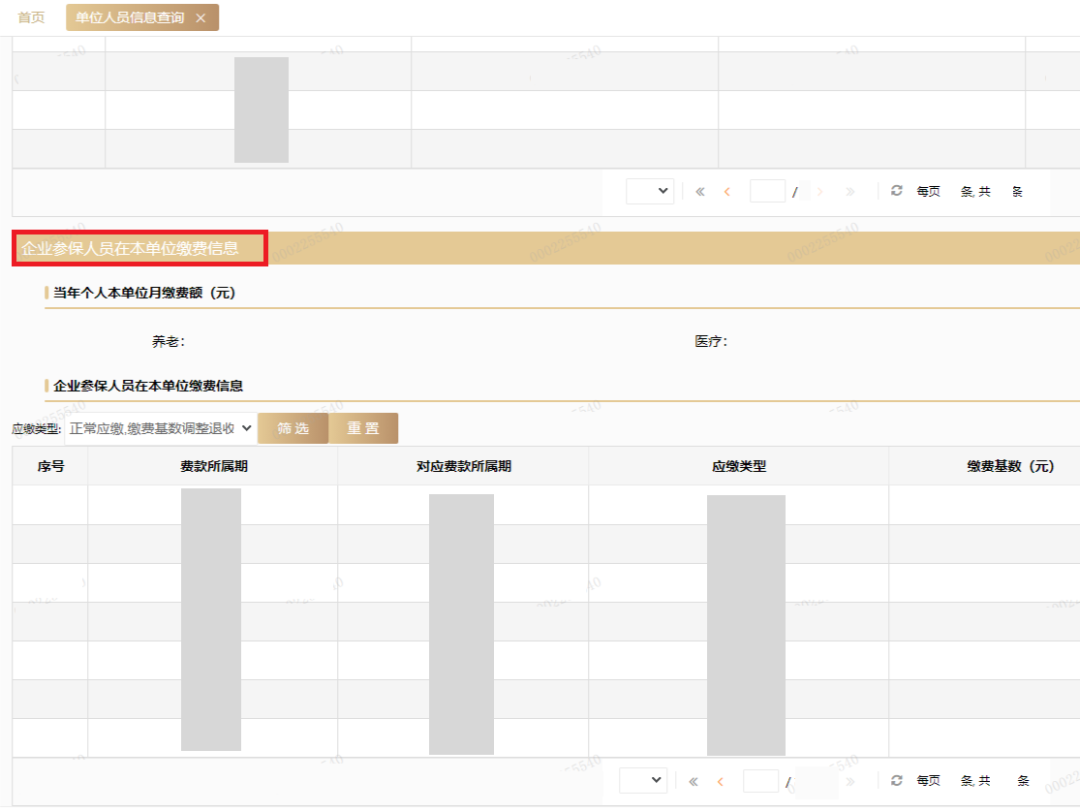The image size is (1080, 812).
Task: Open the 应缴类型 dropdown
Action: coord(160,428)
